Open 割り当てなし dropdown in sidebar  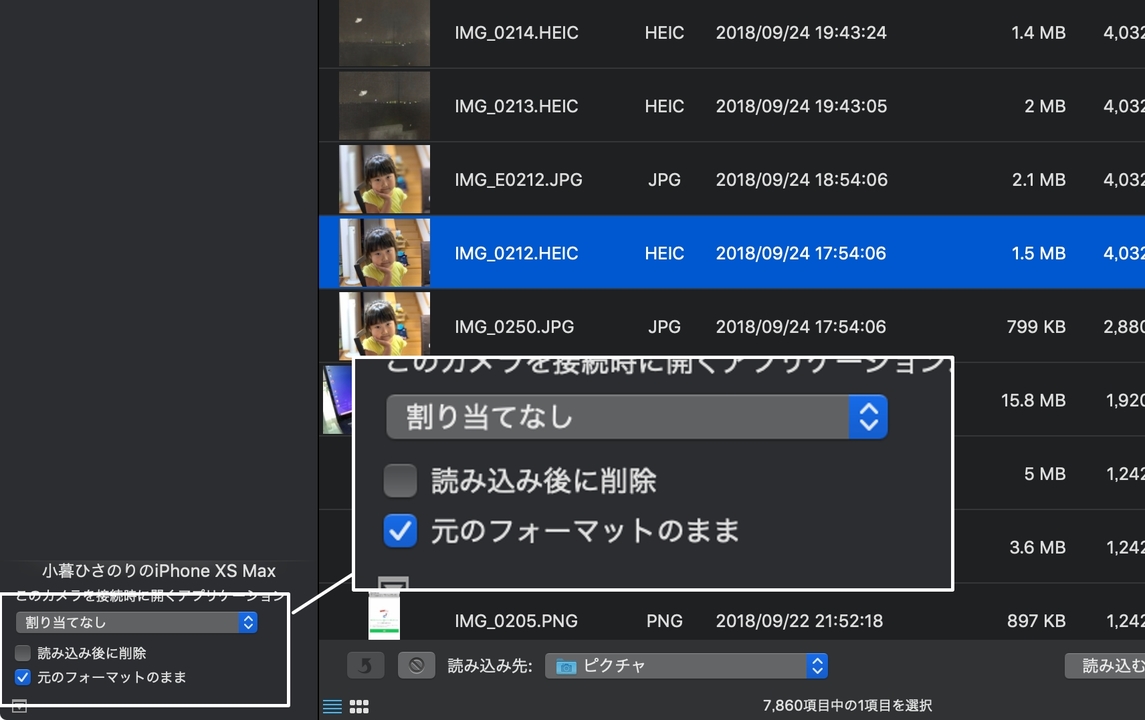(137, 622)
